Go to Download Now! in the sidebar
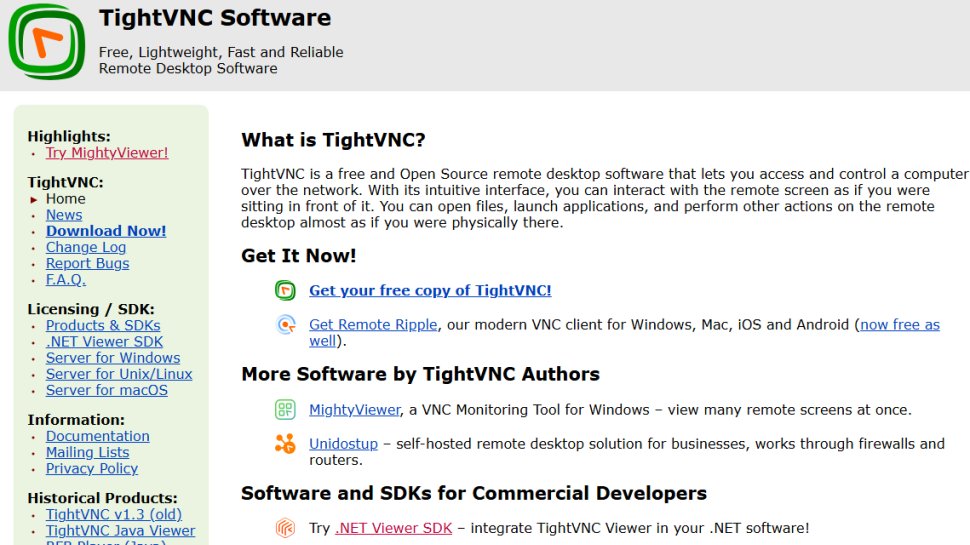Screen dimensions: 970x545 pos(106,231)
